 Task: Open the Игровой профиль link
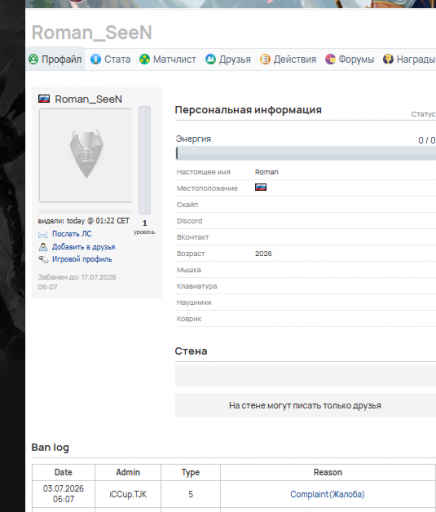coord(82,259)
